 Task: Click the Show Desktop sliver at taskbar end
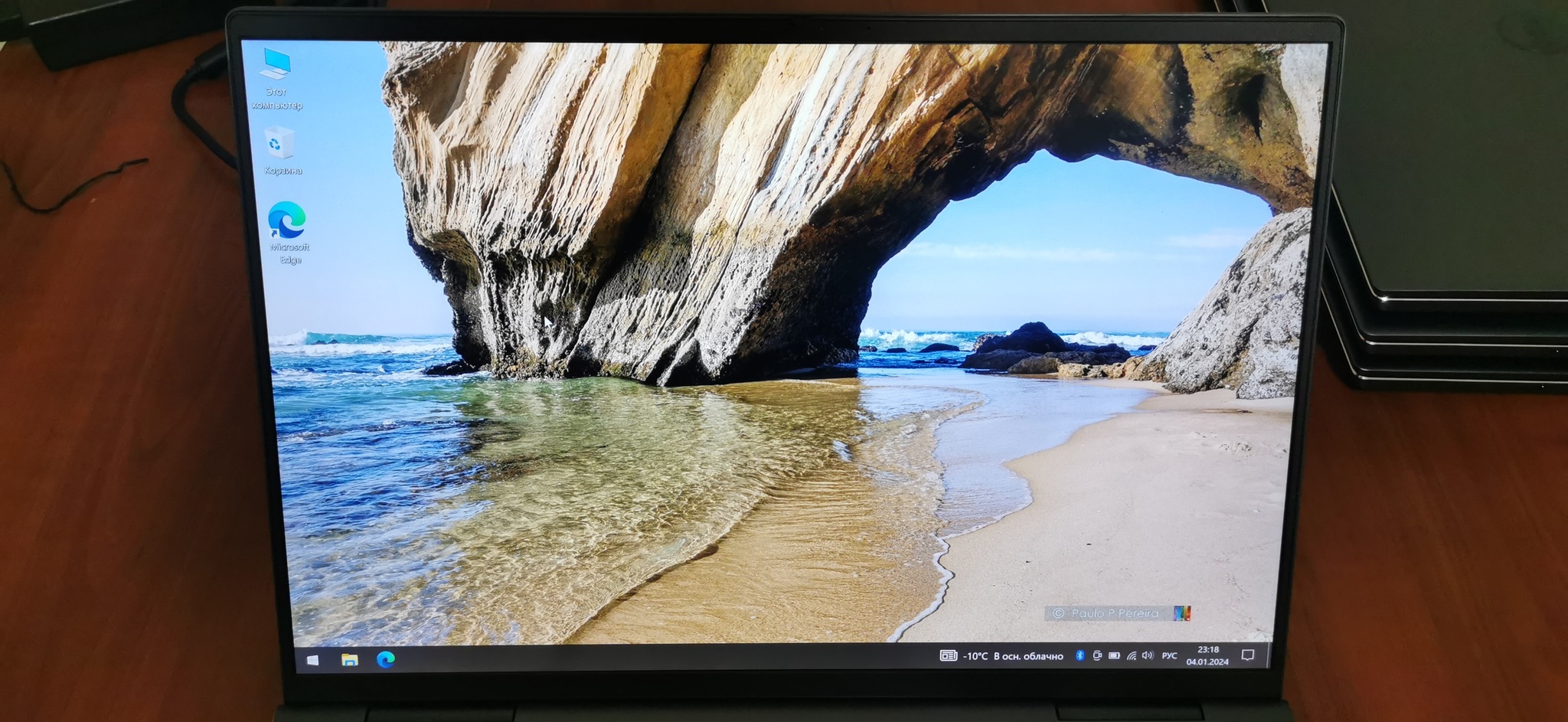1267,655
